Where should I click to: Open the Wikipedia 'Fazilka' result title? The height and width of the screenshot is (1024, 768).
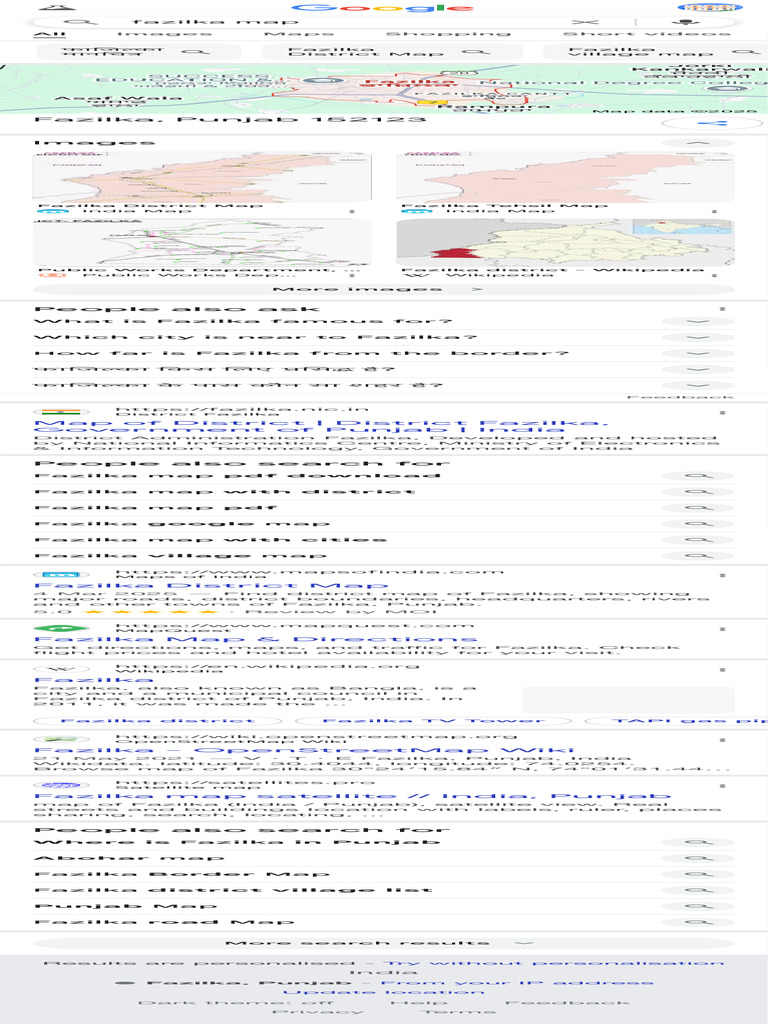pos(93,680)
